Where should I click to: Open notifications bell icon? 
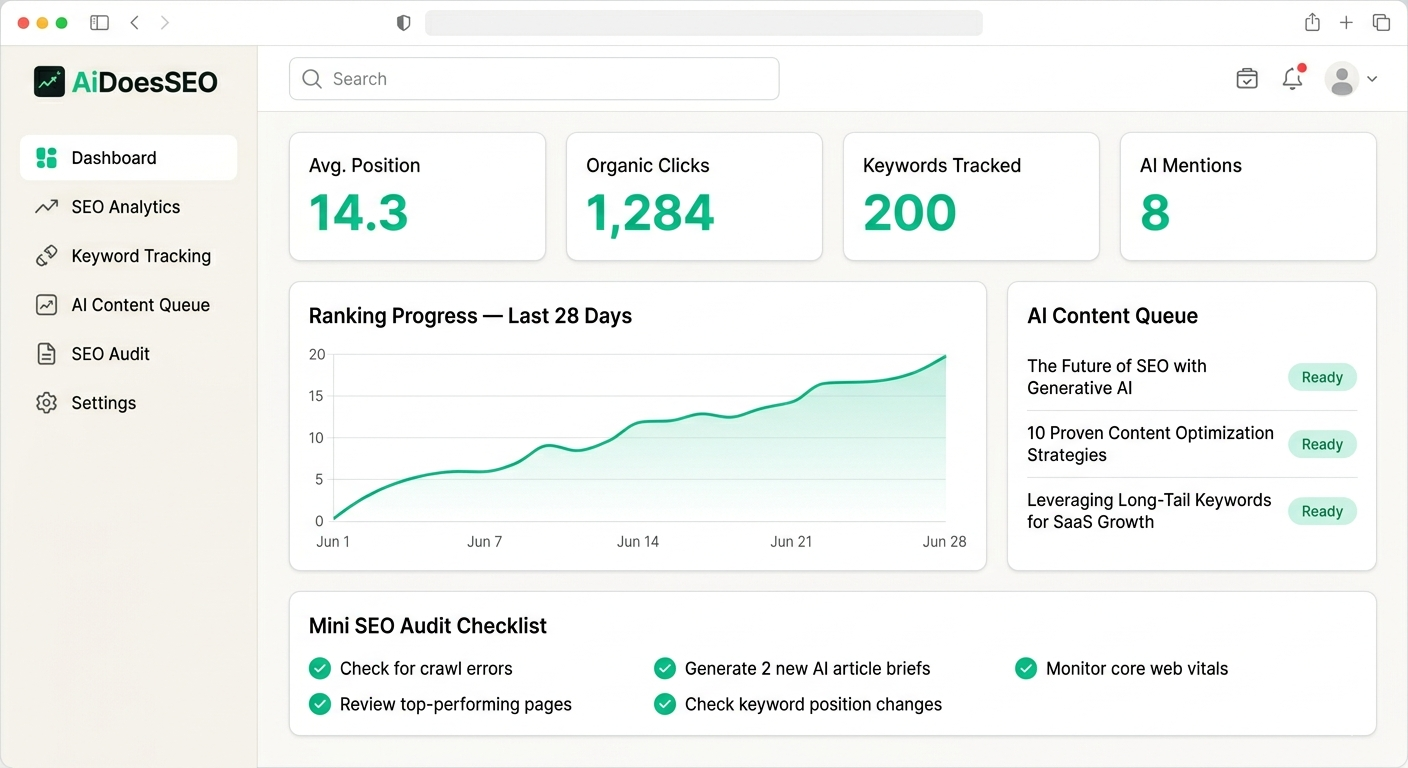click(x=1293, y=78)
